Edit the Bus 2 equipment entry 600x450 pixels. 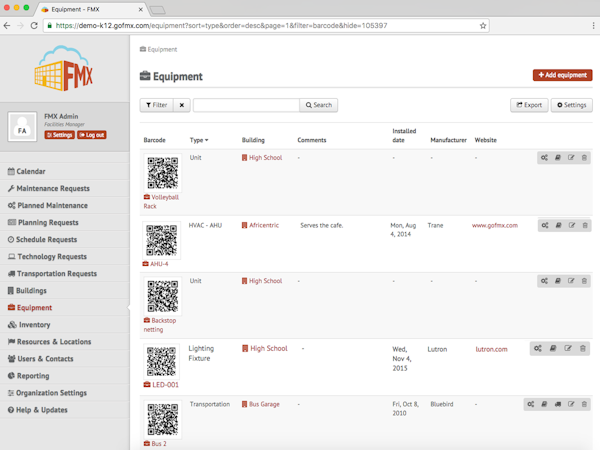pyautogui.click(x=571, y=404)
